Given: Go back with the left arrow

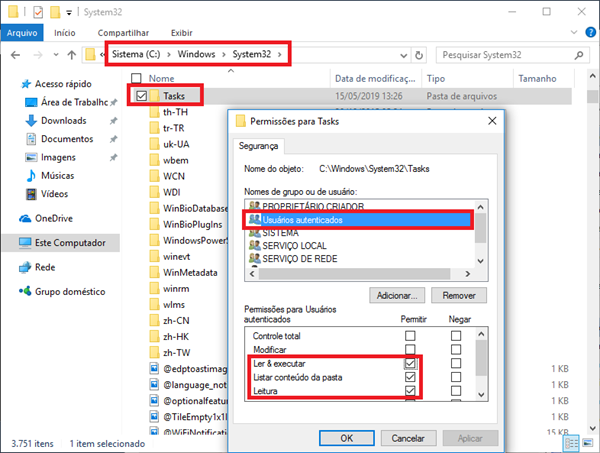Looking at the screenshot, I should click(x=16, y=55).
